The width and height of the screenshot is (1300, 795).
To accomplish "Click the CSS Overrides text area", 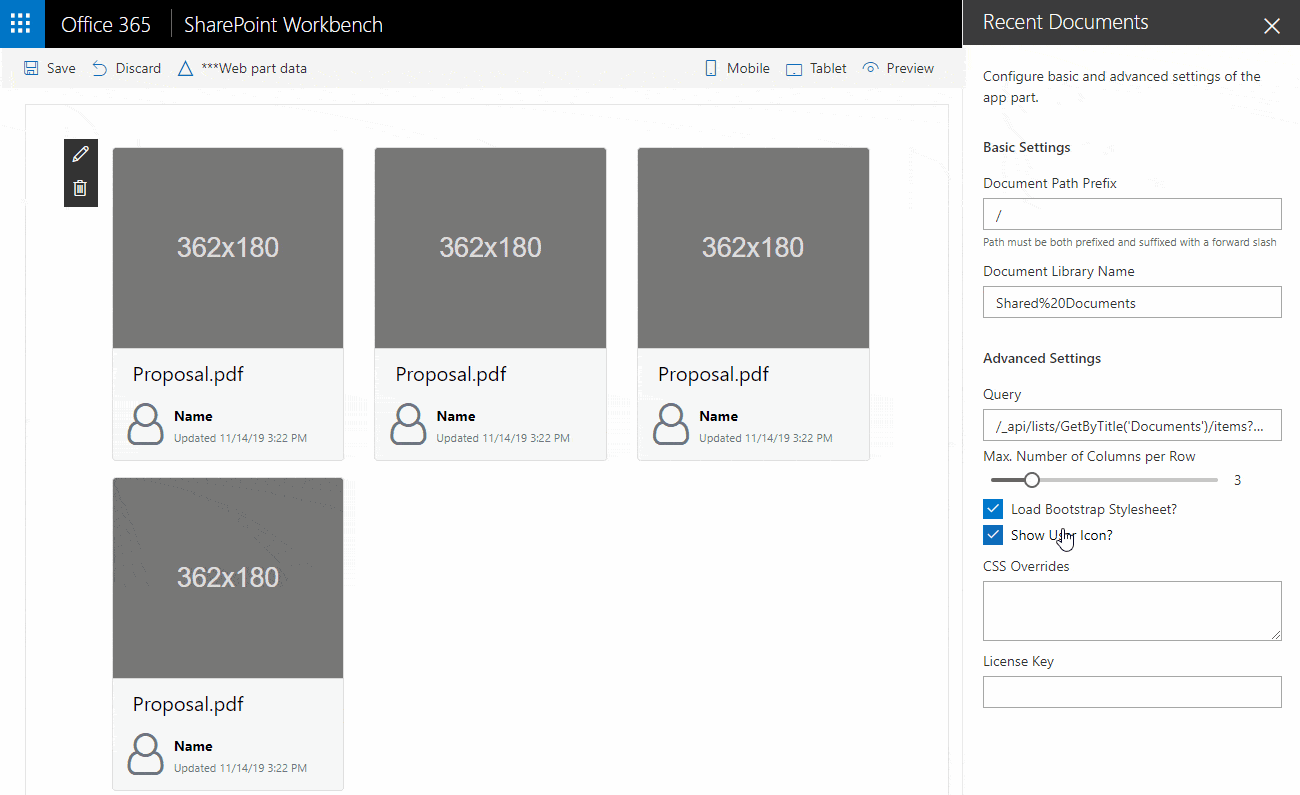I will (1131, 610).
